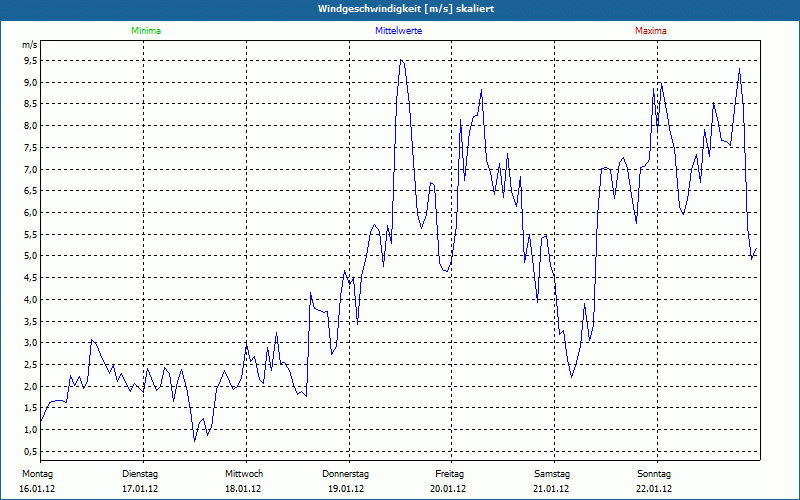The height and width of the screenshot is (500, 800).
Task: Click the date 18.01.12
Action: point(243,489)
